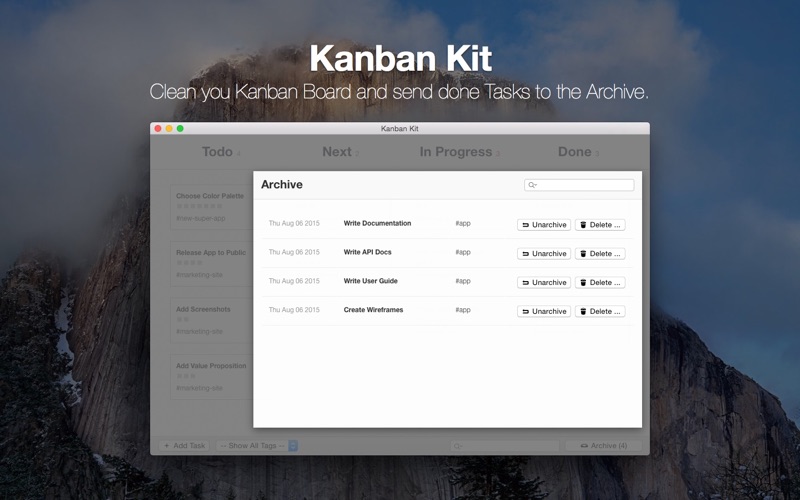Delete the Write API Docs task
The height and width of the screenshot is (500, 800).
tap(600, 254)
